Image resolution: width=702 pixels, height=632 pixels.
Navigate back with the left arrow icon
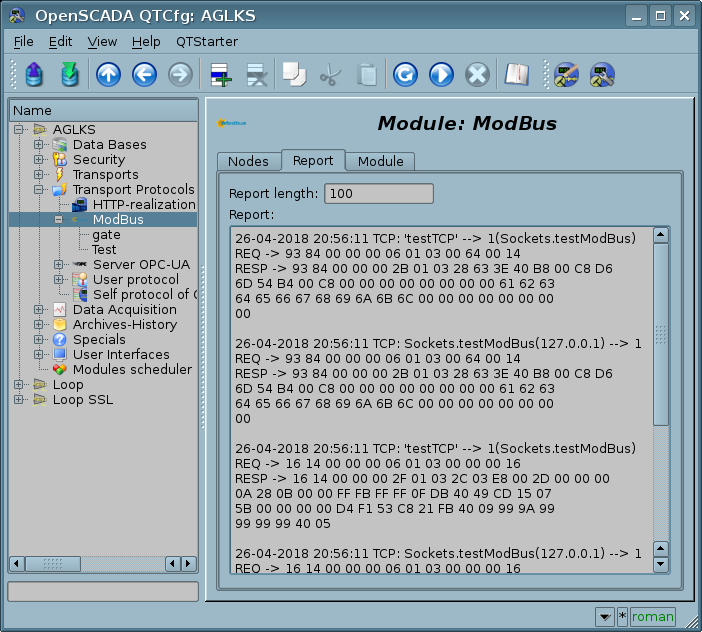[144, 75]
